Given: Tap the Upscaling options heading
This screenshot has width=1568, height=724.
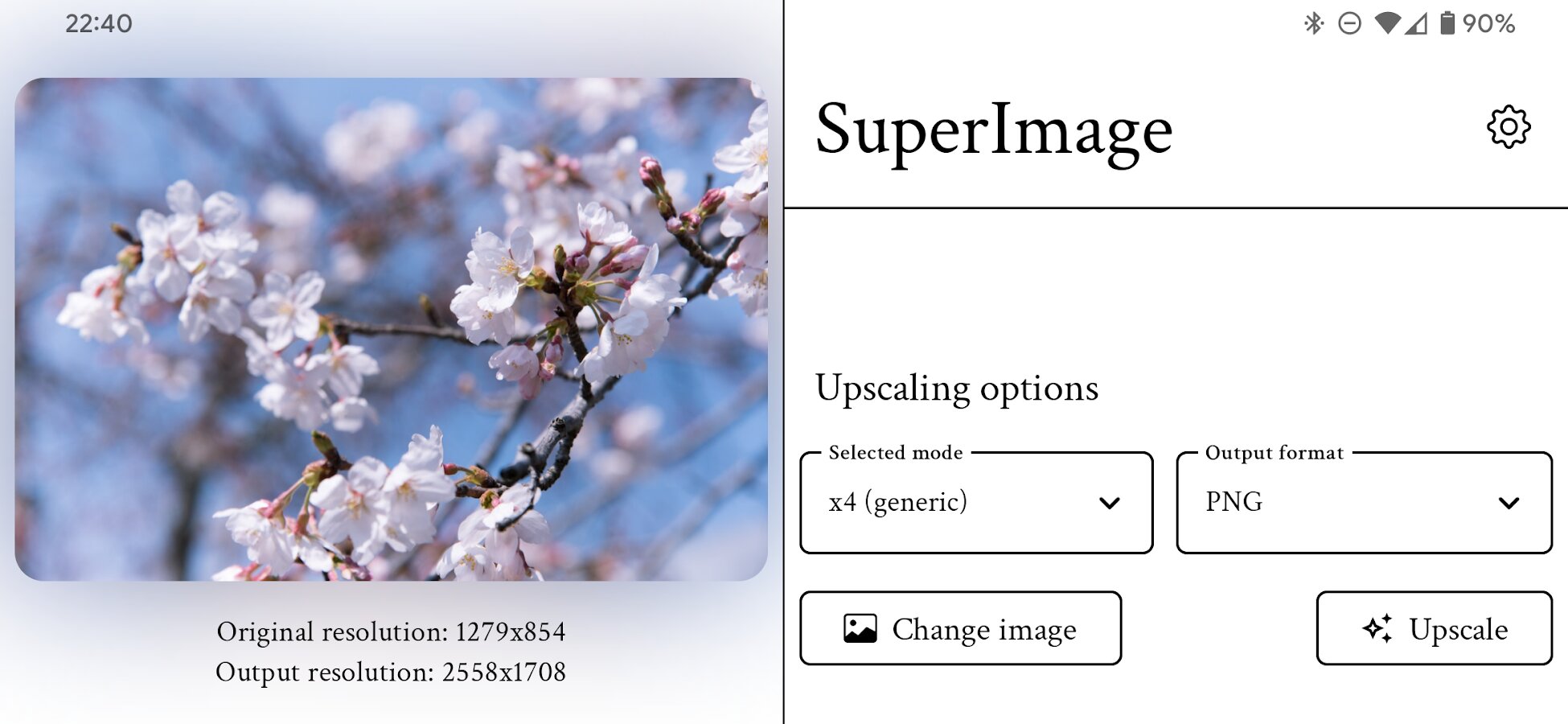Looking at the screenshot, I should click(957, 389).
